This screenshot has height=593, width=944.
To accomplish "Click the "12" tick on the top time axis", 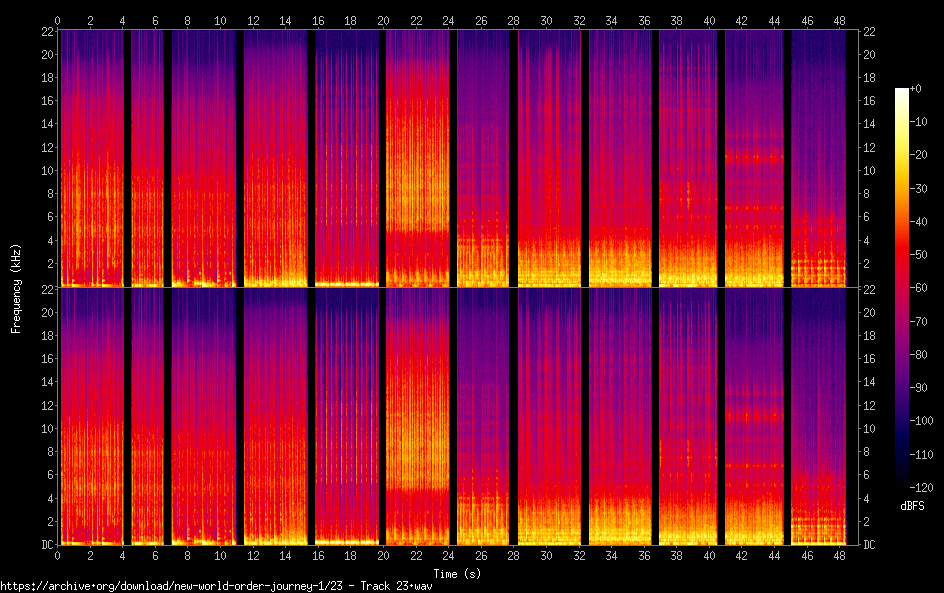I will tap(254, 19).
